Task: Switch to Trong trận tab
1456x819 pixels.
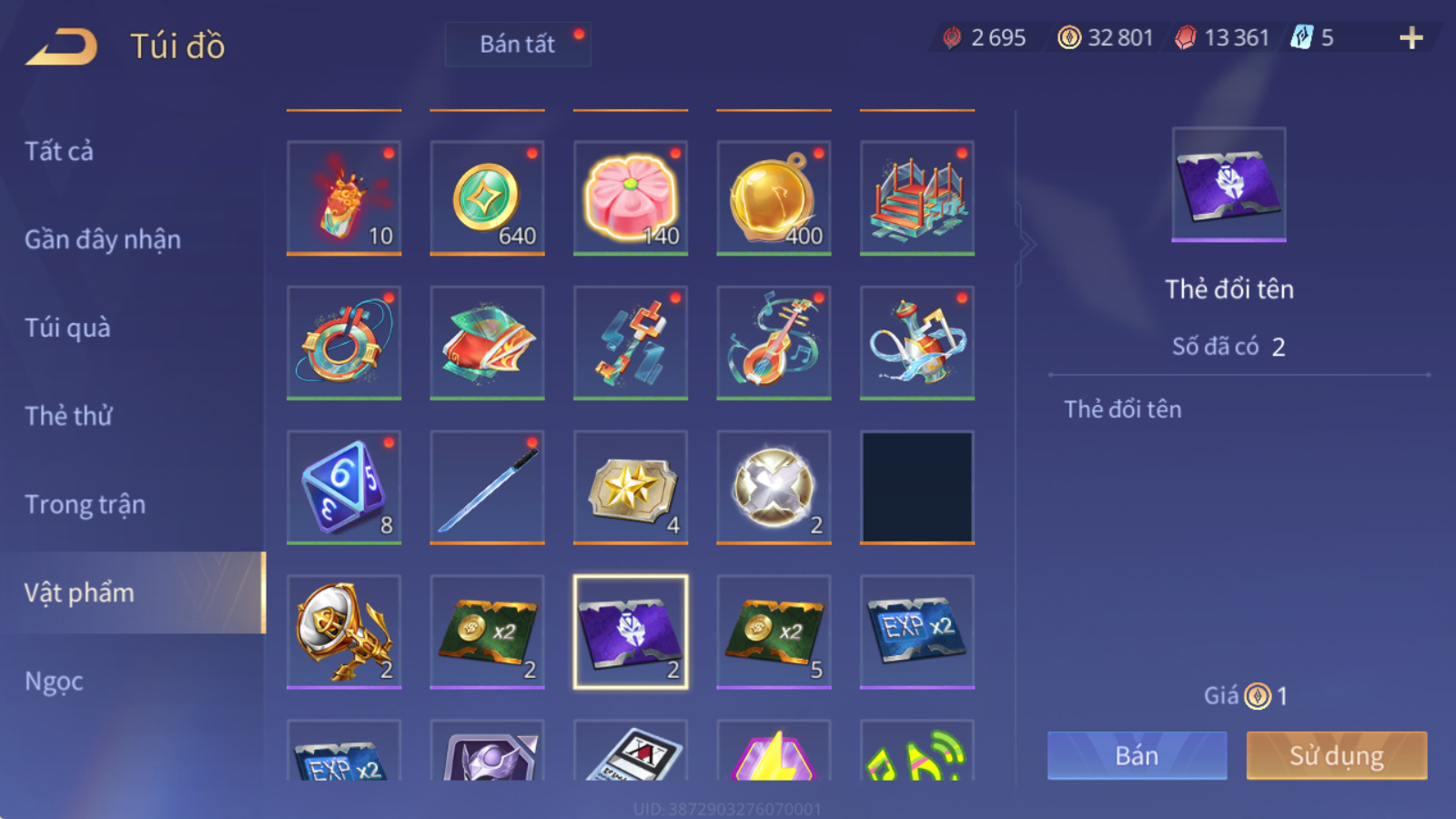Action: 85,504
